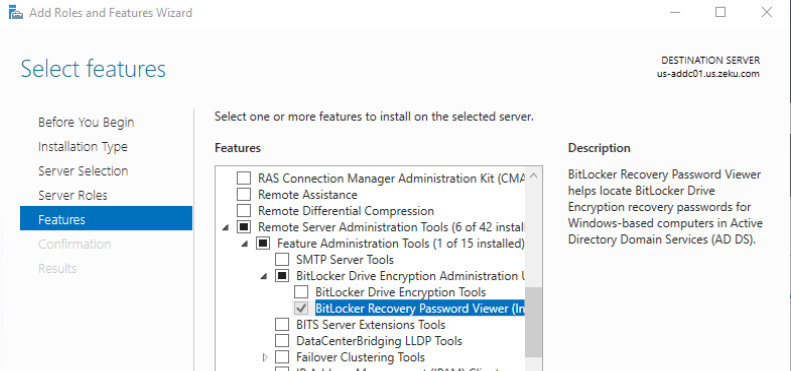
Task: Check the RAS Connection Manager Administration Kit box
Action: [244, 178]
